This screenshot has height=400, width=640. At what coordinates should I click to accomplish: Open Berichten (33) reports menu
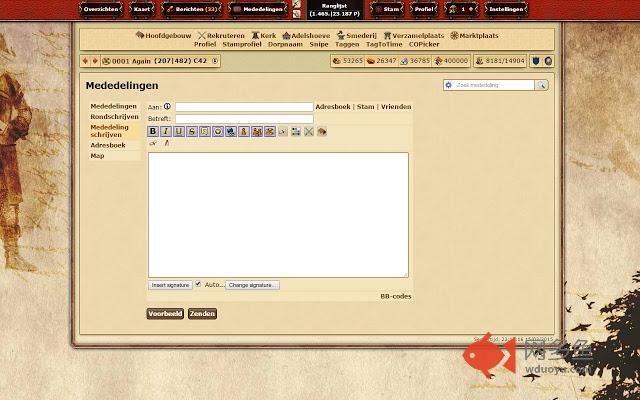[x=192, y=9]
